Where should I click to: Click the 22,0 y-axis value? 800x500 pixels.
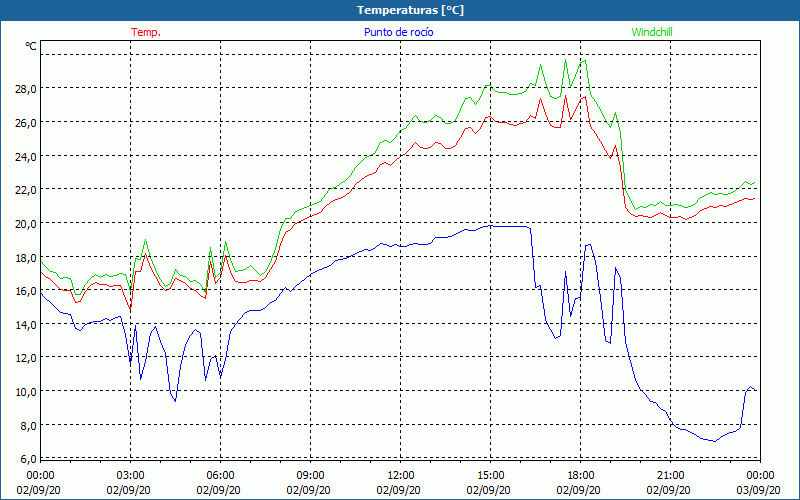pyautogui.click(x=25, y=190)
